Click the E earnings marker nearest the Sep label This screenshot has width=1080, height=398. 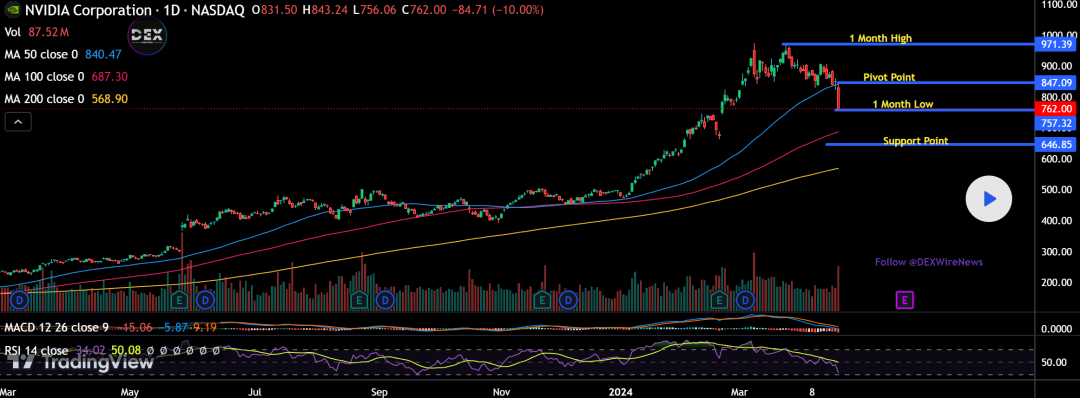point(358,300)
